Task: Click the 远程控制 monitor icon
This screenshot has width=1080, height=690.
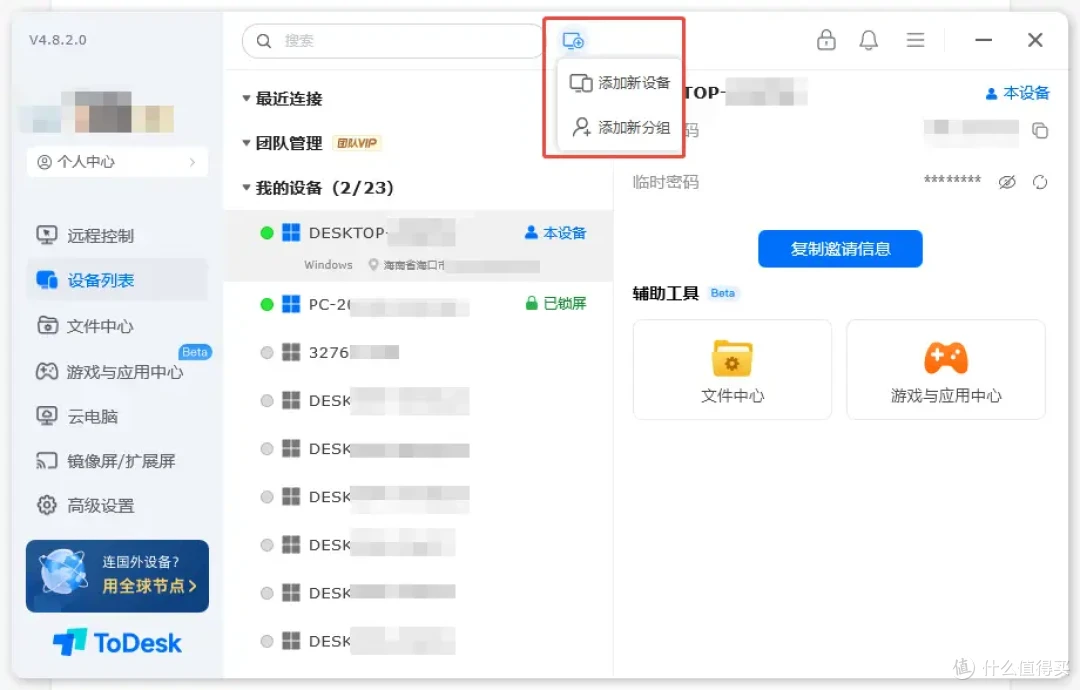Action: (x=47, y=236)
